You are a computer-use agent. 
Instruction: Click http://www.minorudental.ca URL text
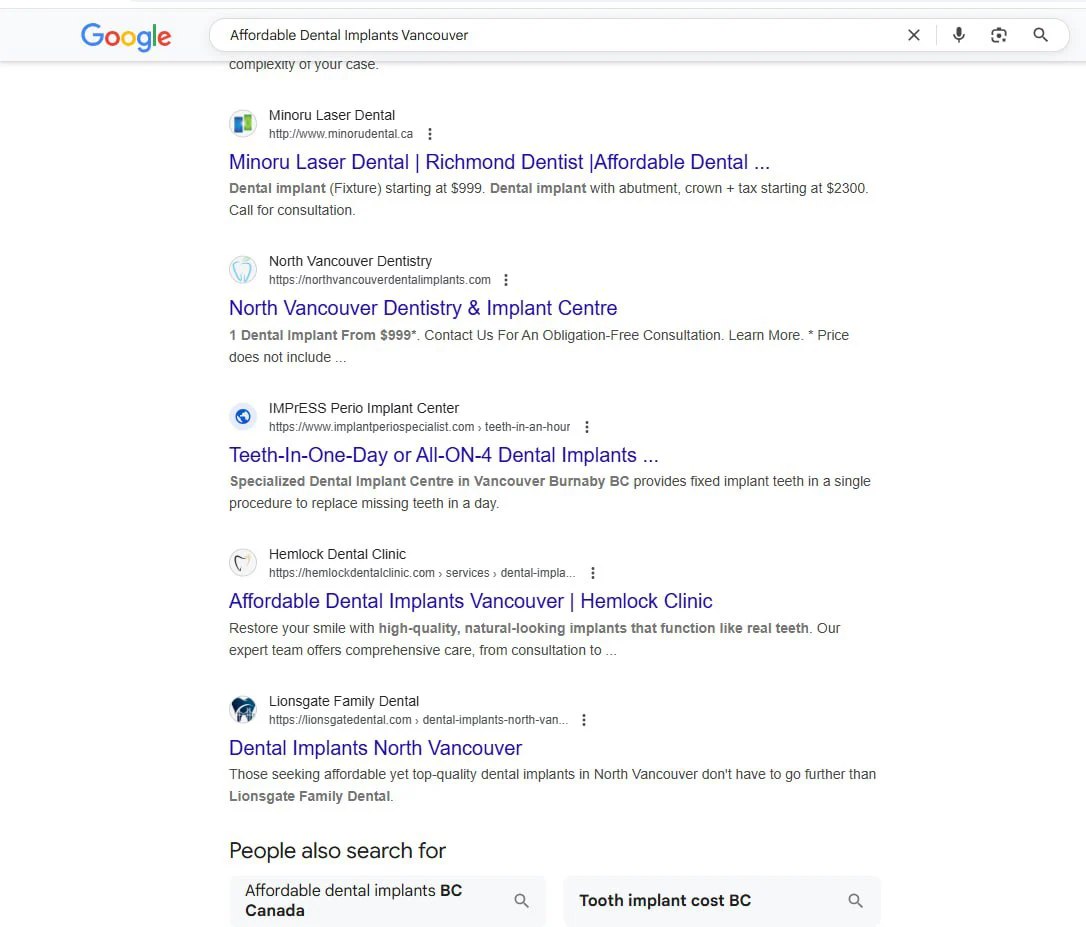pos(341,134)
